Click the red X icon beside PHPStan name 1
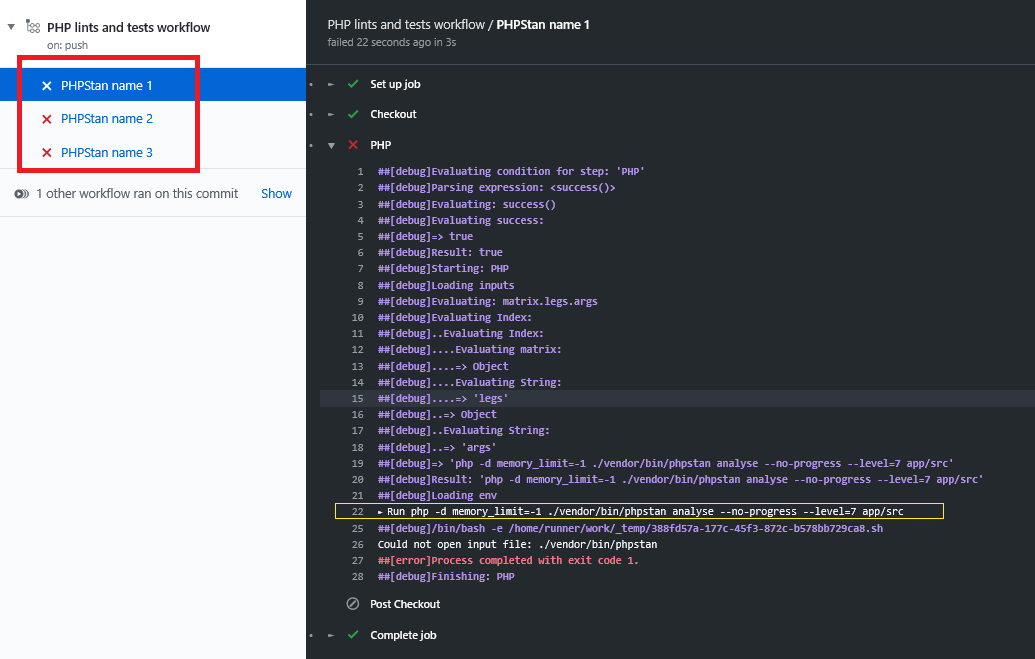This screenshot has width=1035, height=659. 47,86
